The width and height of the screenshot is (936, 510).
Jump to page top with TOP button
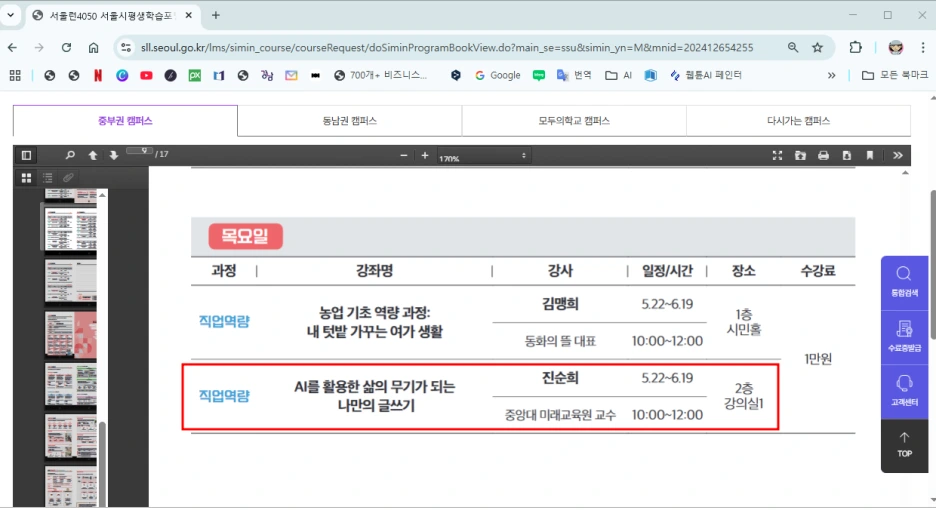point(904,446)
